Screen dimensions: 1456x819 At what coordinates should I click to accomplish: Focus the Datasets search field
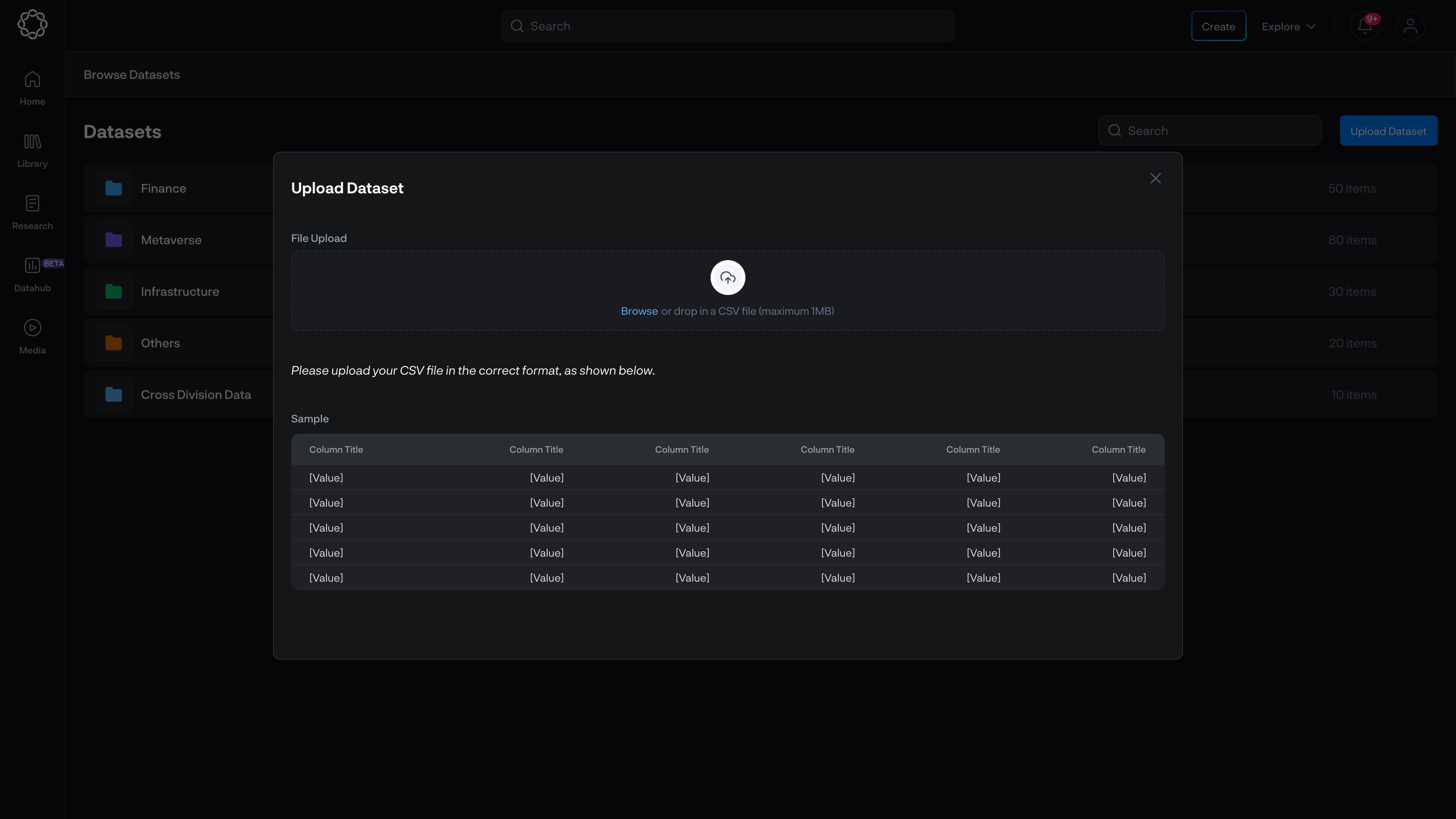(1215, 131)
